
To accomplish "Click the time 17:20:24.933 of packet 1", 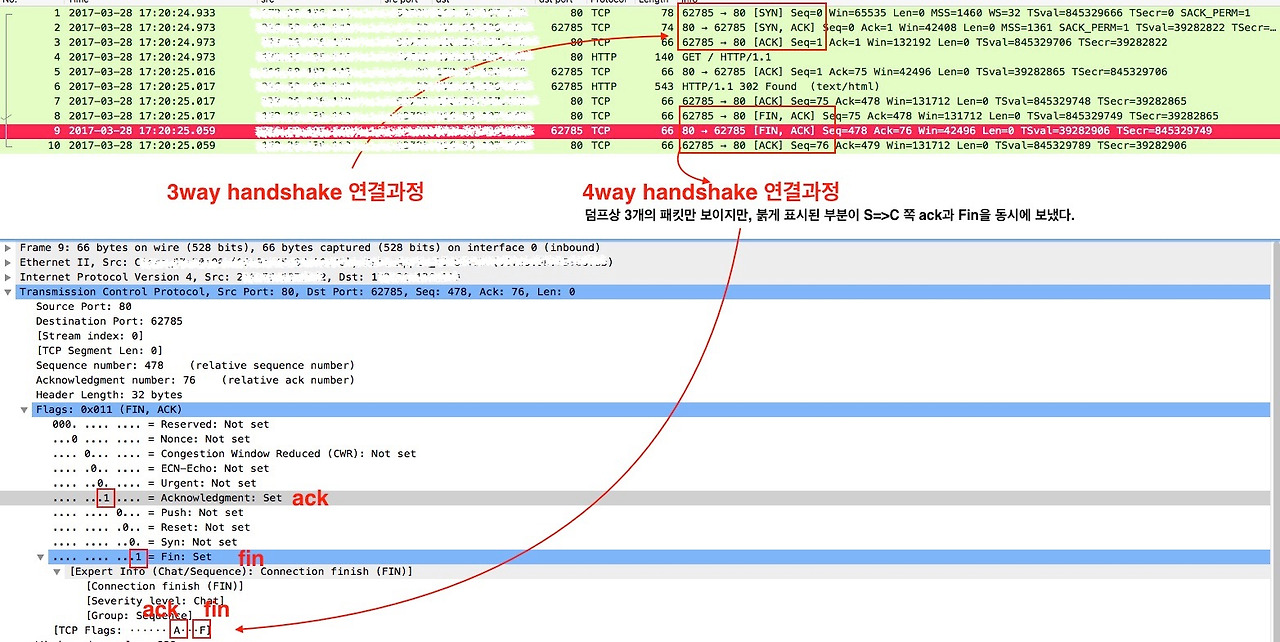I will [x=142, y=13].
